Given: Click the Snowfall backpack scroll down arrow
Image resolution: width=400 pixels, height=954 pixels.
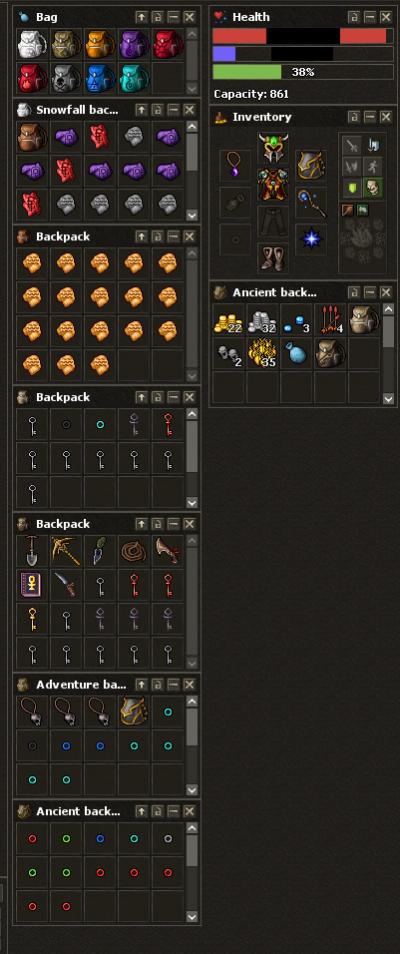Looking at the screenshot, I should 192,215.
